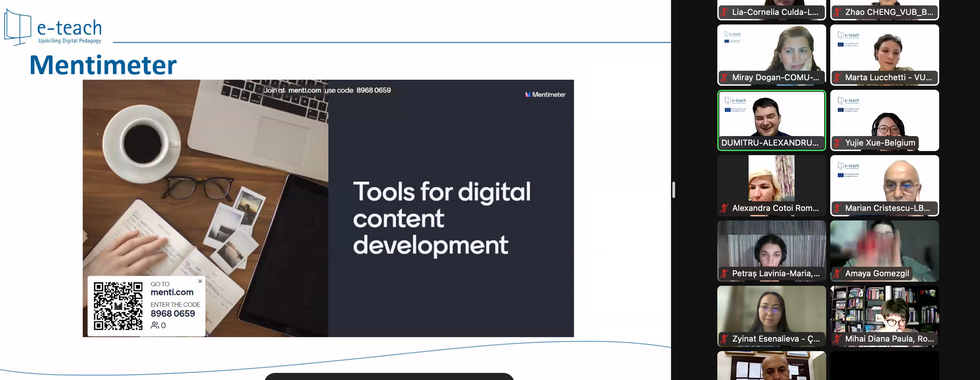
Task: Select Mihai Diana Paula video tile
Action: coord(884,316)
